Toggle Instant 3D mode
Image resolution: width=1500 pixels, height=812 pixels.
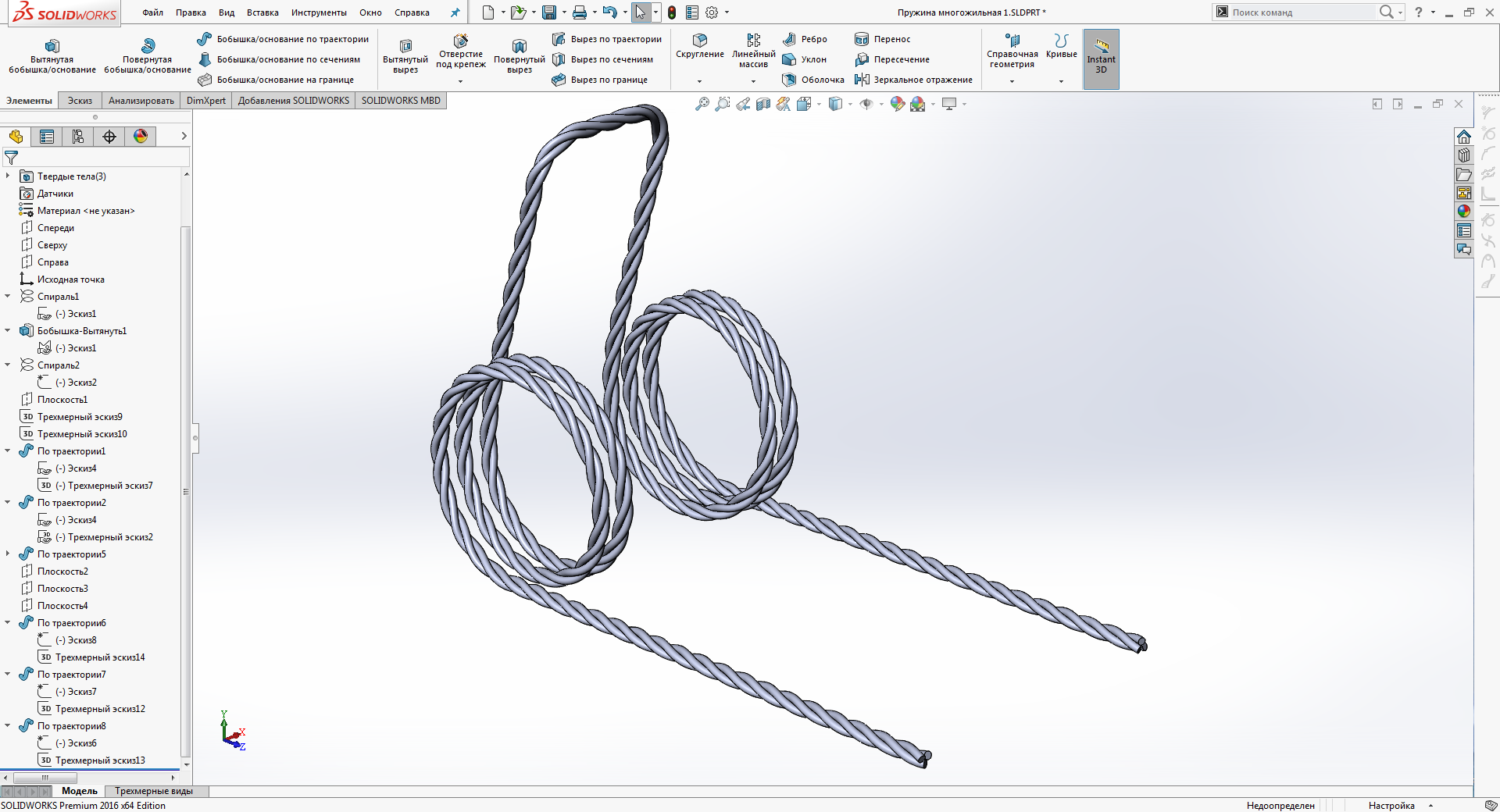tap(1101, 59)
